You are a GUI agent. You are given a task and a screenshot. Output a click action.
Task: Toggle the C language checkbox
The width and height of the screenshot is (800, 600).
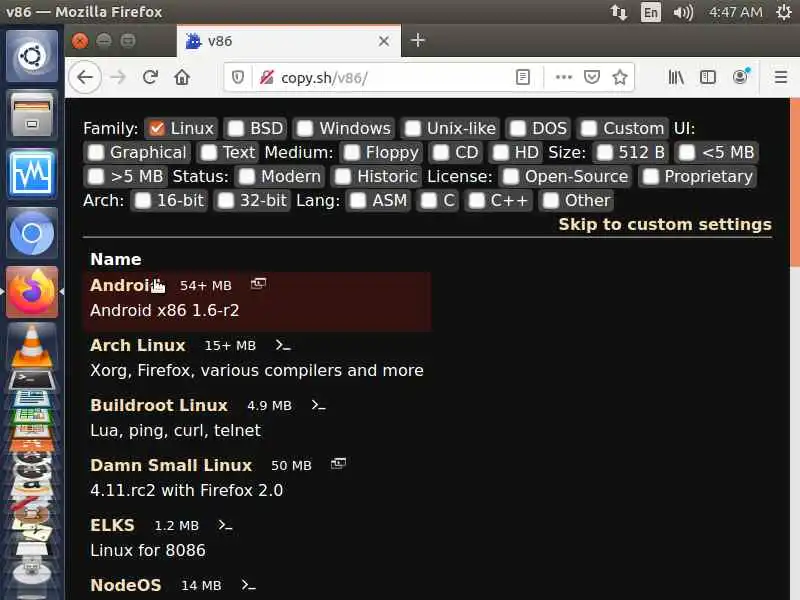(x=429, y=200)
